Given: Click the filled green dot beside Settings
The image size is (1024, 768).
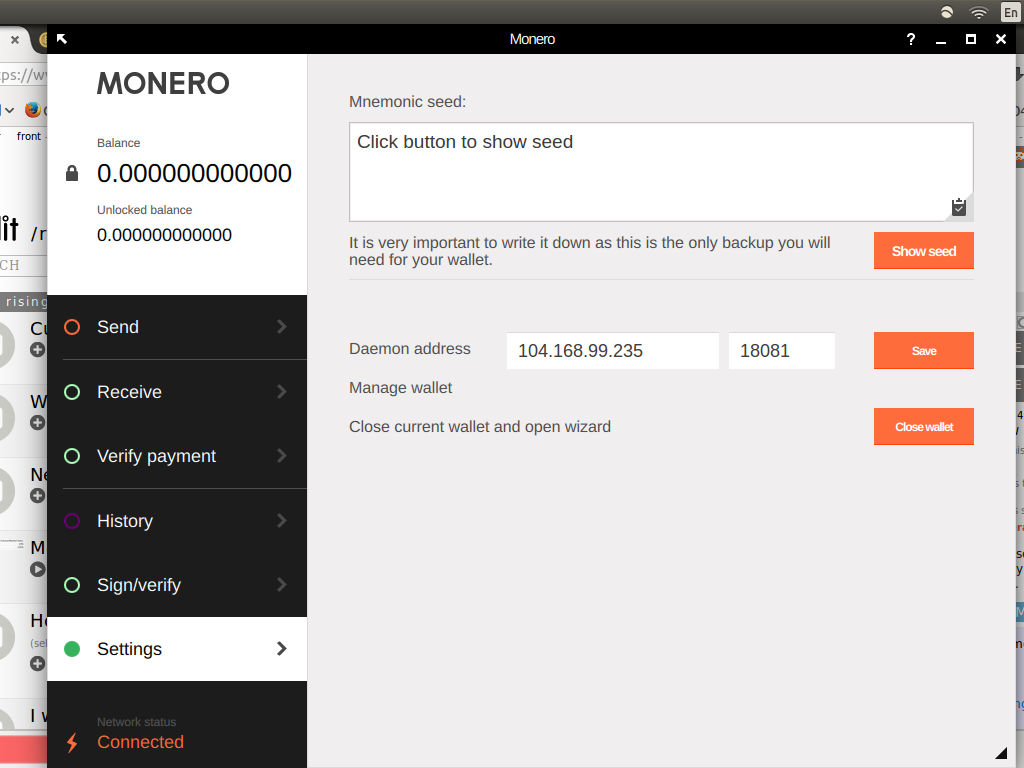Looking at the screenshot, I should coord(72,649).
